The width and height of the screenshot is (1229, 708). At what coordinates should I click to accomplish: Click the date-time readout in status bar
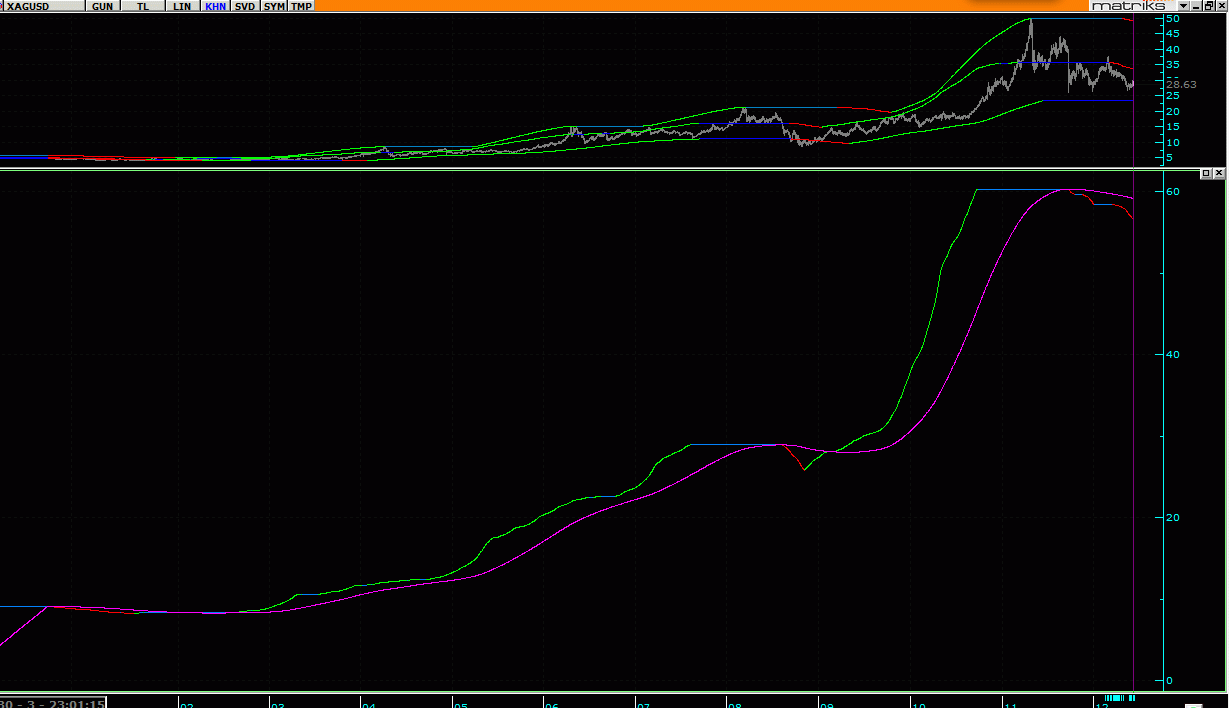pos(53,702)
